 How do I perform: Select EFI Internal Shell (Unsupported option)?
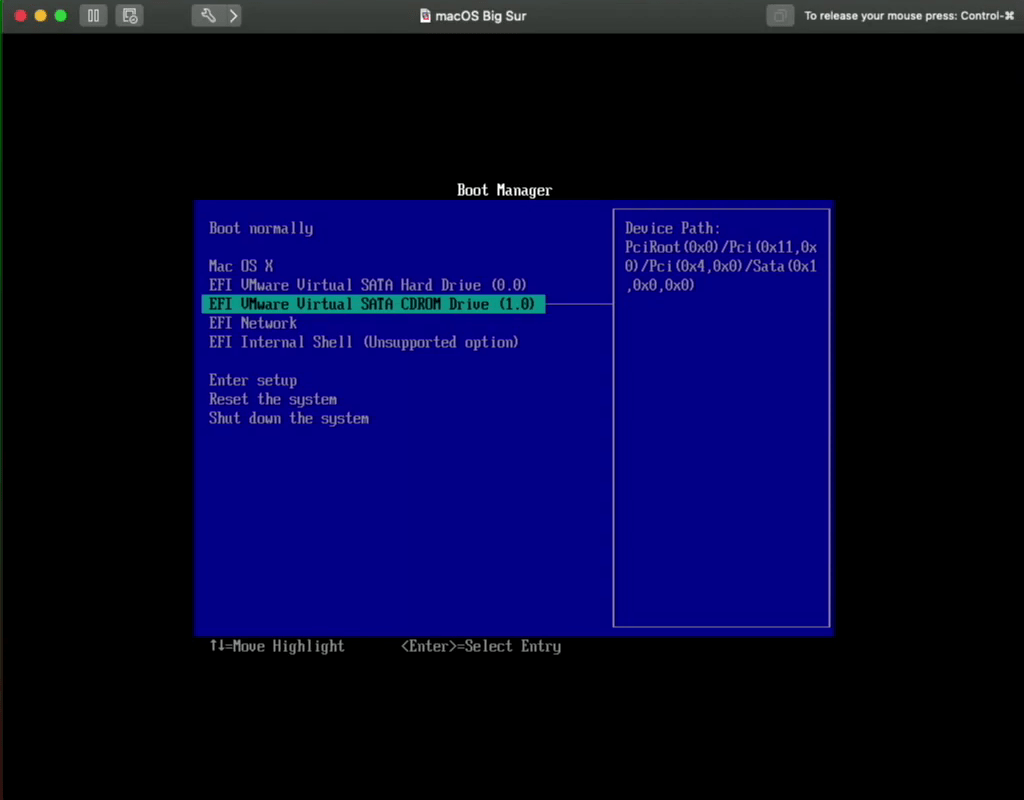pyautogui.click(x=364, y=342)
